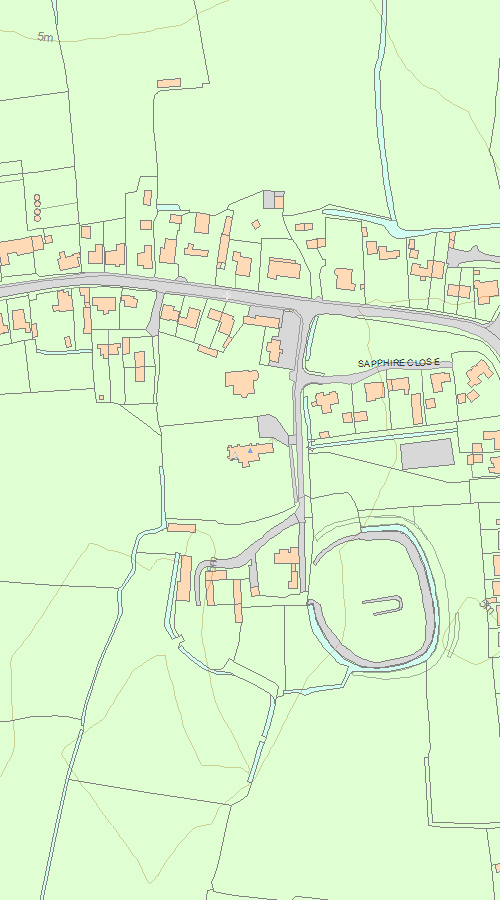Image resolution: width=500 pixels, height=900 pixels.
Task: Select the large building with the triangle marker
Action: (x=250, y=453)
